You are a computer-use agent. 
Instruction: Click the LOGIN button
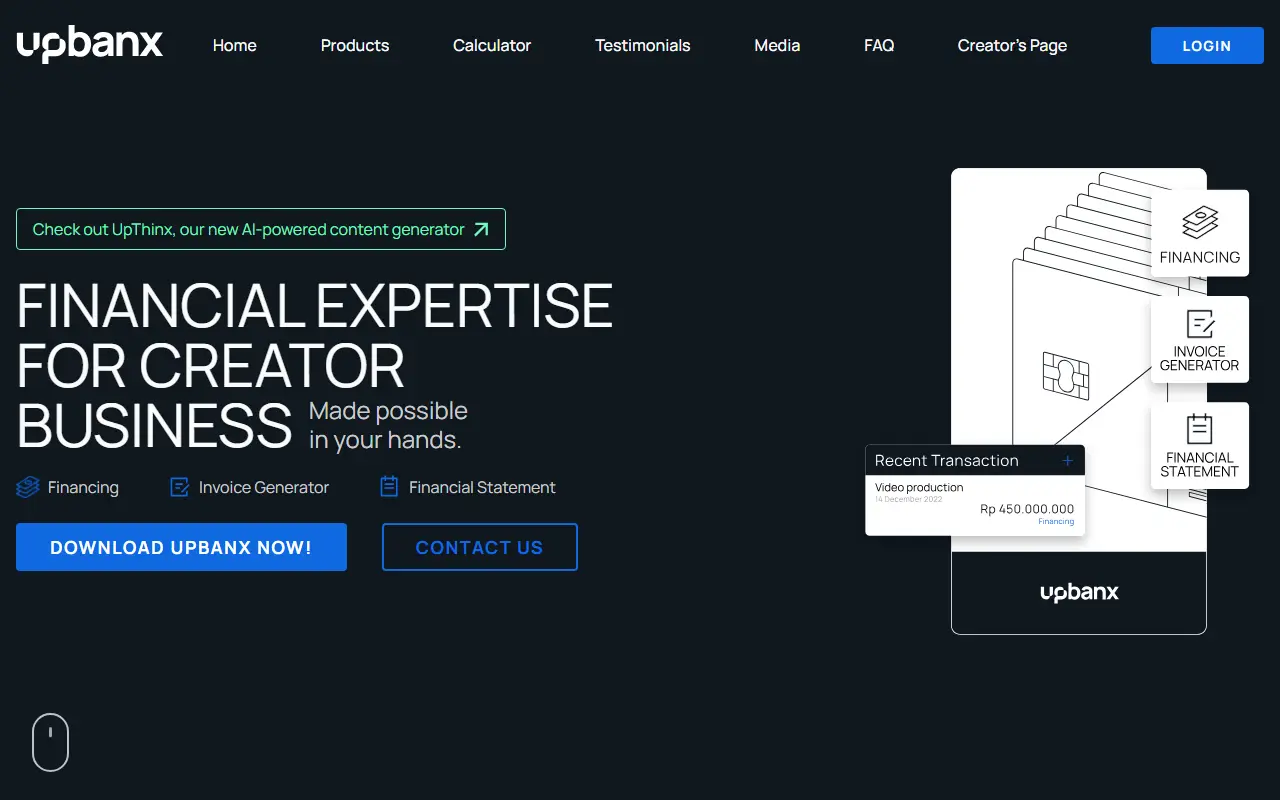pos(1207,46)
